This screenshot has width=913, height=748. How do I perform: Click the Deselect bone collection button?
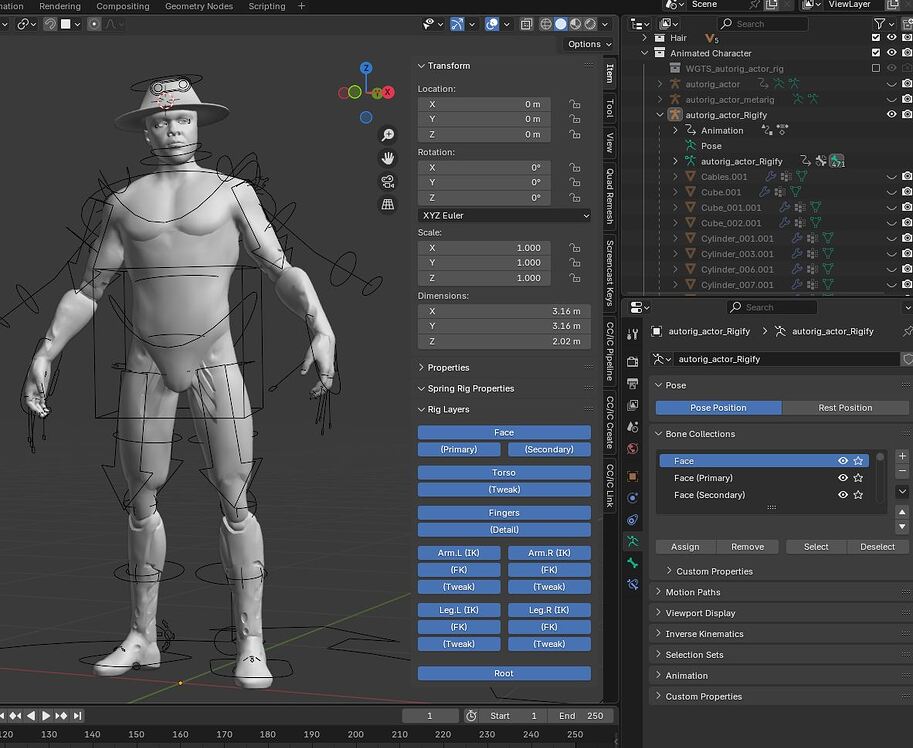point(877,547)
